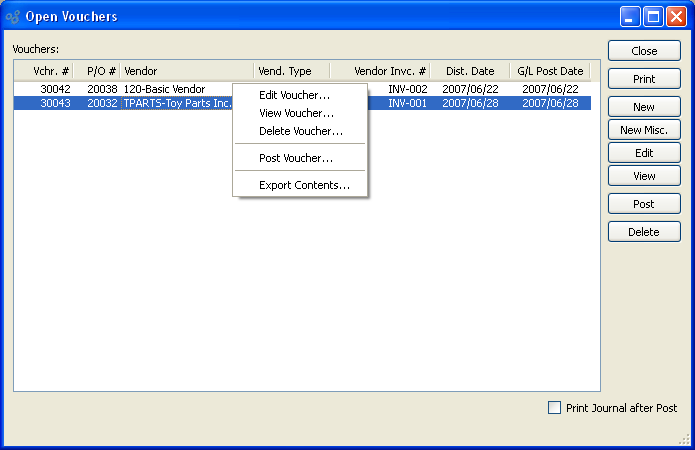
Task: Click Dist. Date 2007/06/22 cell
Action: [x=470, y=89]
